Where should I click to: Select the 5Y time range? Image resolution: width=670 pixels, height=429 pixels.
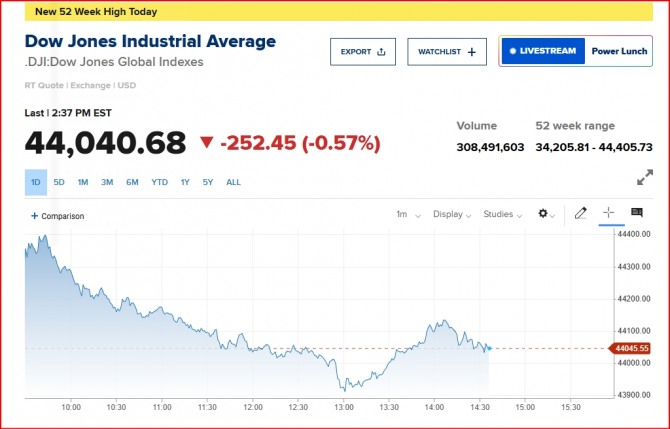tap(208, 183)
